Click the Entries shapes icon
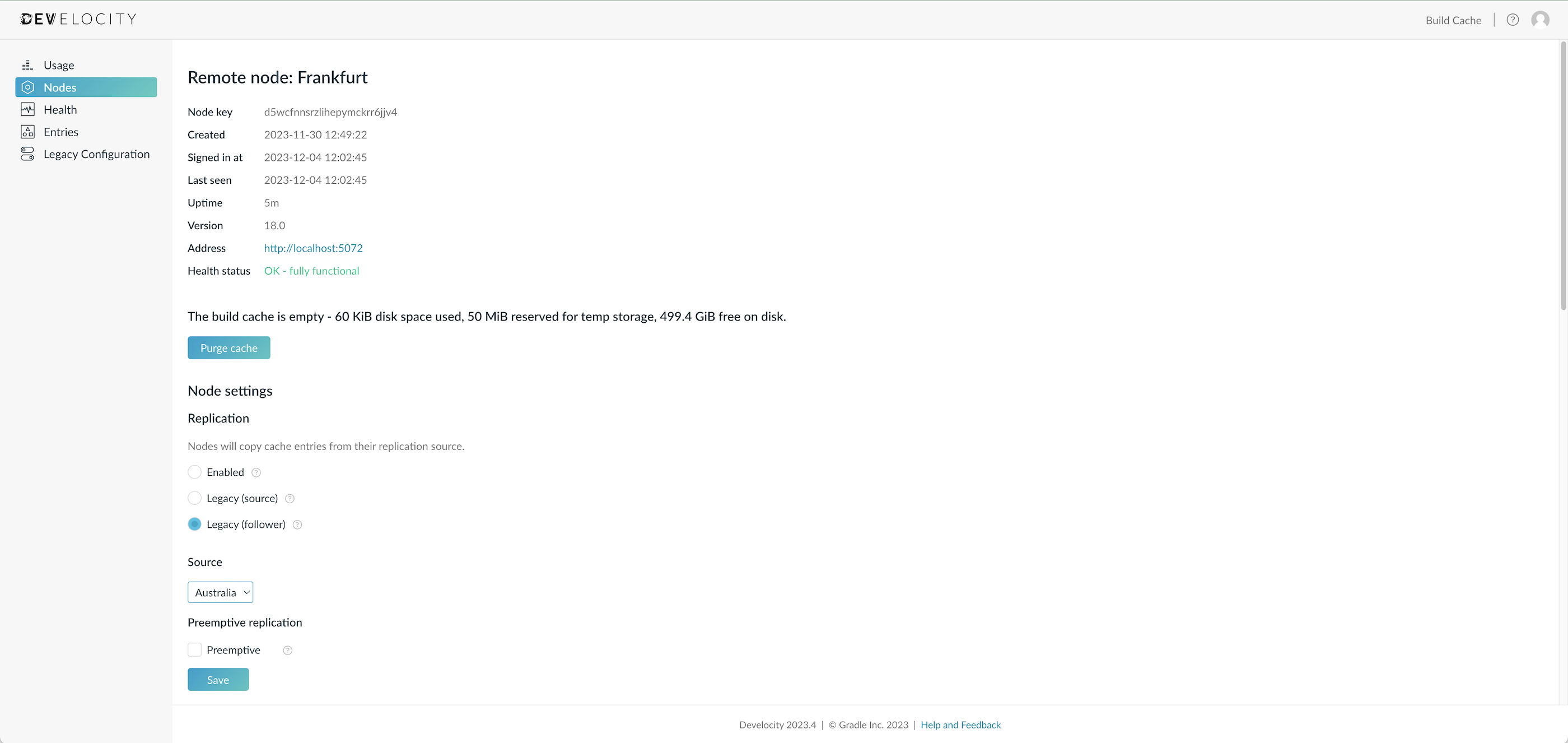1568x743 pixels. 27,132
